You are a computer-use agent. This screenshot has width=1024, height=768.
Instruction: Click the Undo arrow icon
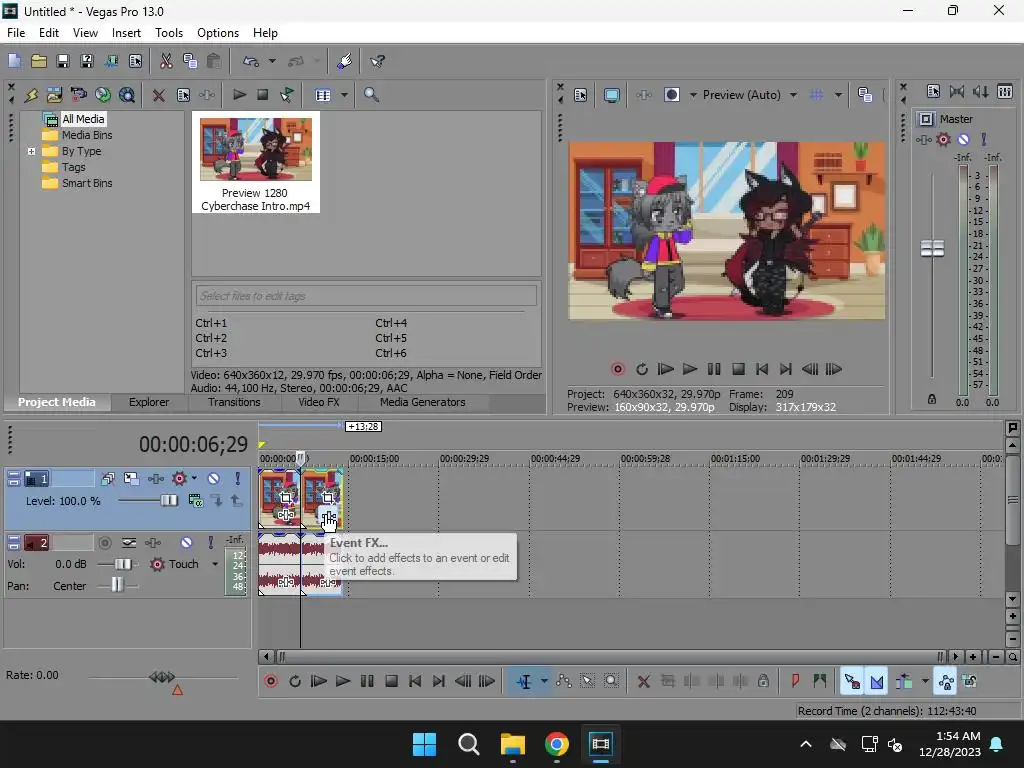point(251,61)
